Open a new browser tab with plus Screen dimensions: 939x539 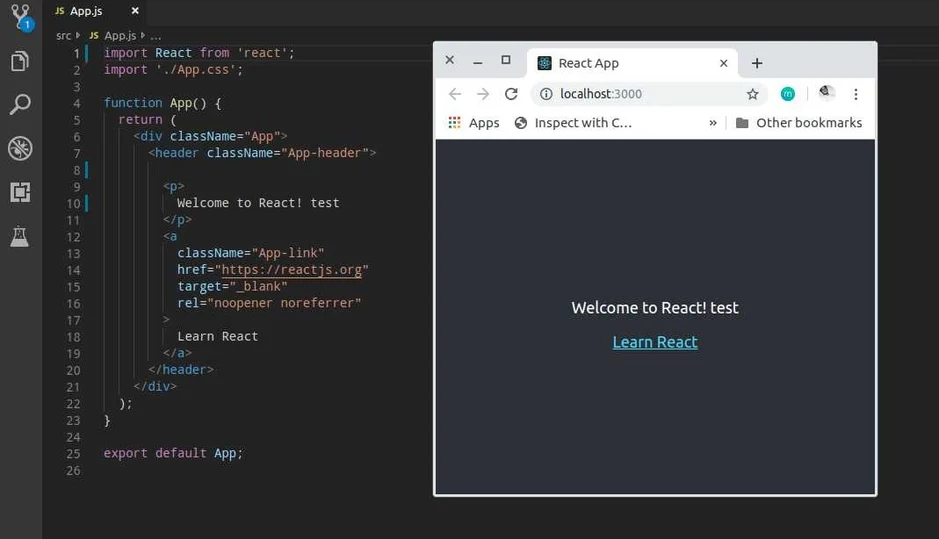[x=757, y=63]
